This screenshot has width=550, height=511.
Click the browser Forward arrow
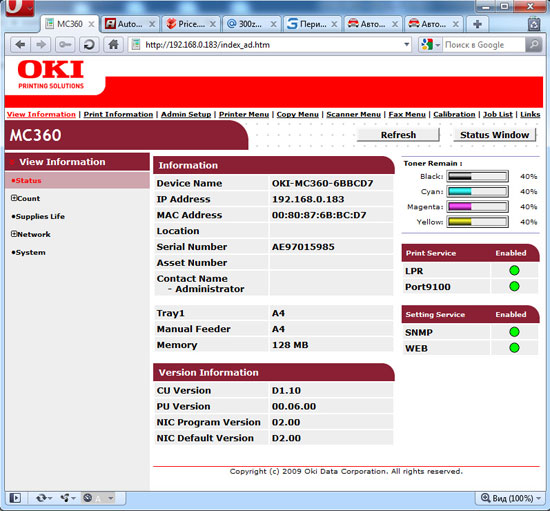[41, 45]
